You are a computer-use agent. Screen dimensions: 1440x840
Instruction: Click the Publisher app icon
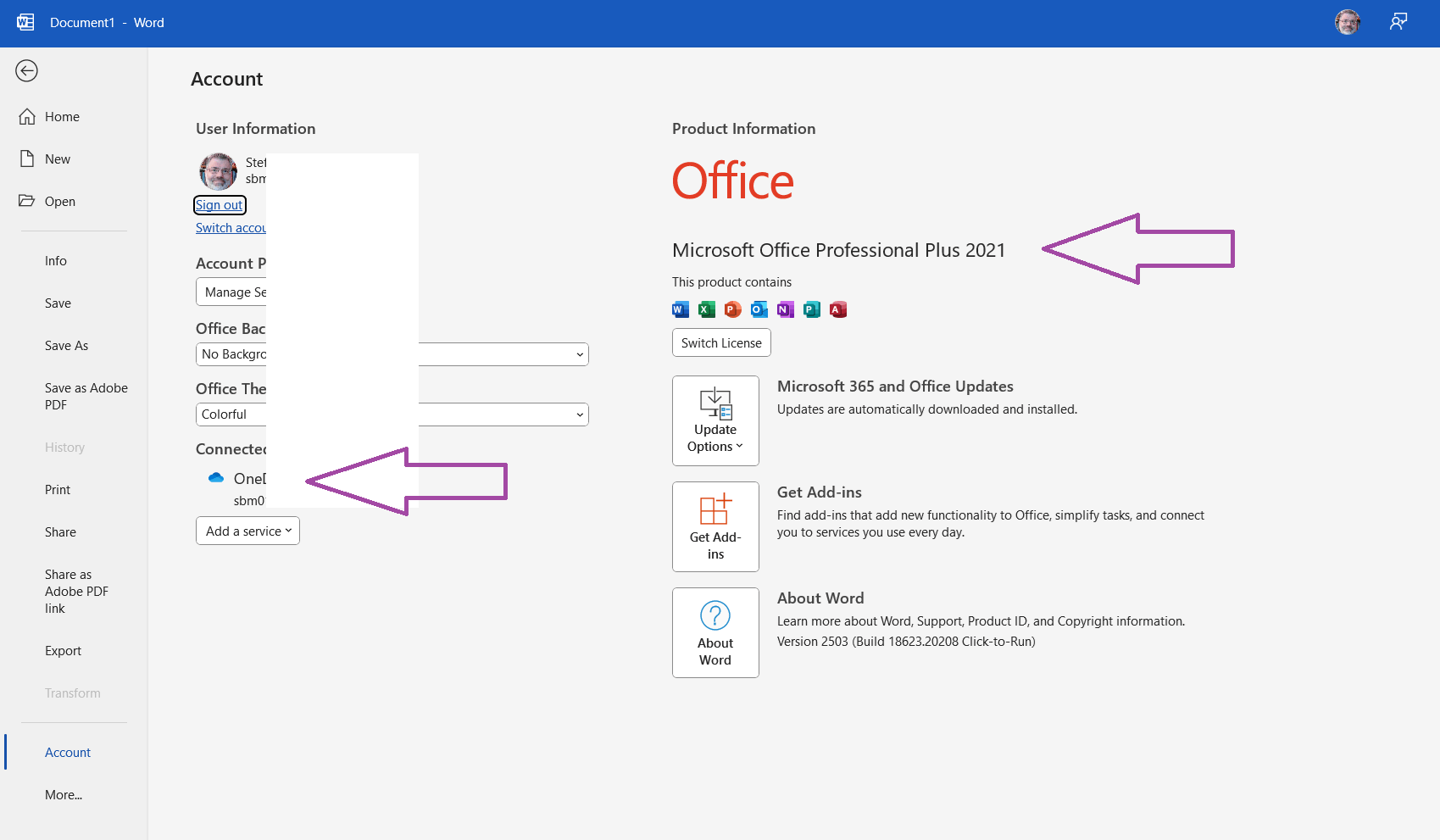pos(812,309)
